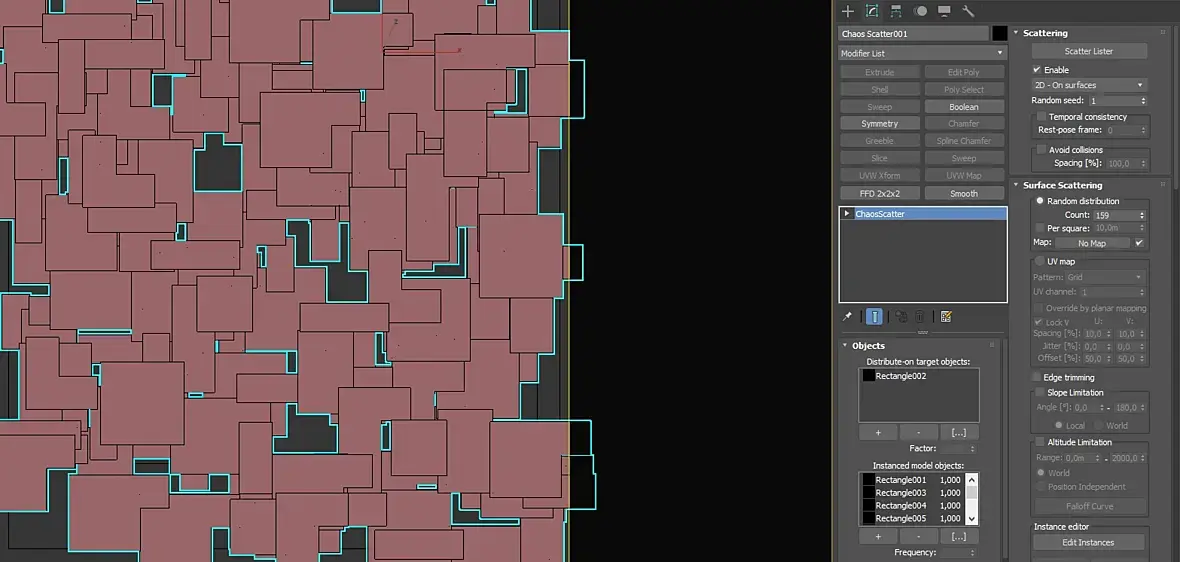The image size is (1180, 562).
Task: Remove selected distribute-on target object
Action: pos(919,433)
